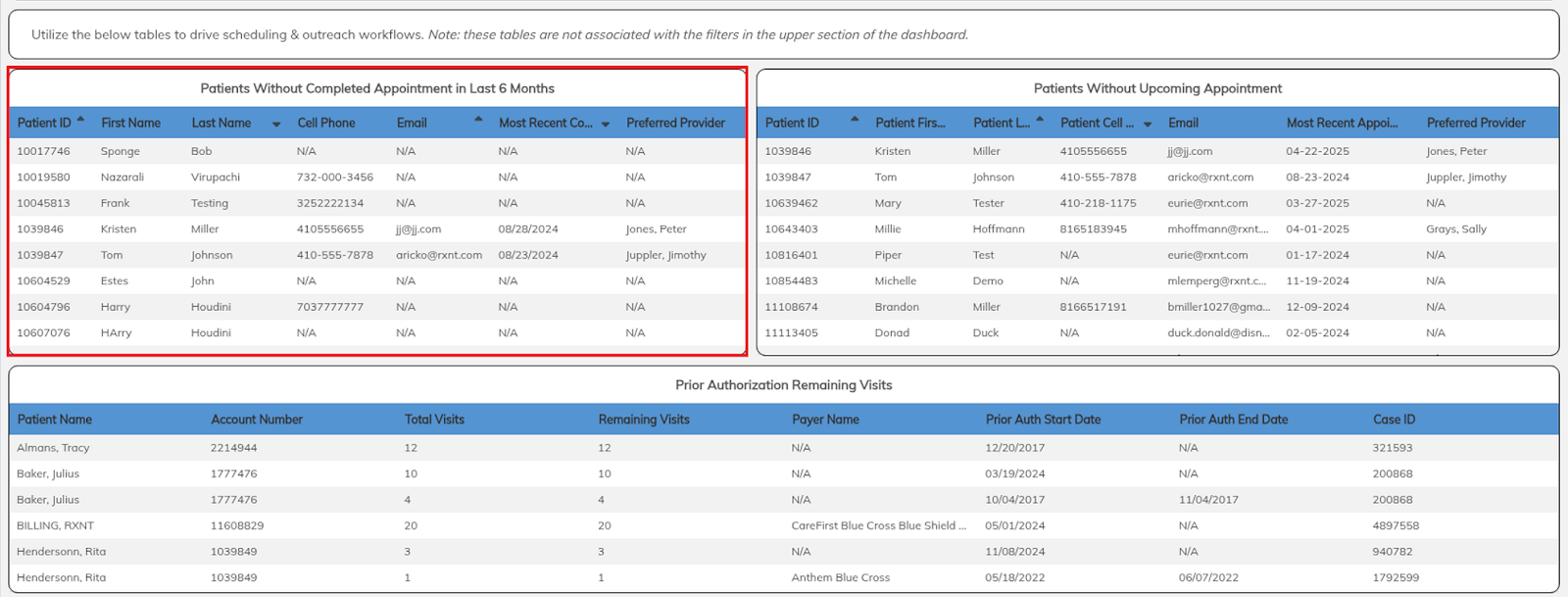Click provider Grays, Sally
The width and height of the screenshot is (1568, 597).
pyautogui.click(x=1456, y=229)
